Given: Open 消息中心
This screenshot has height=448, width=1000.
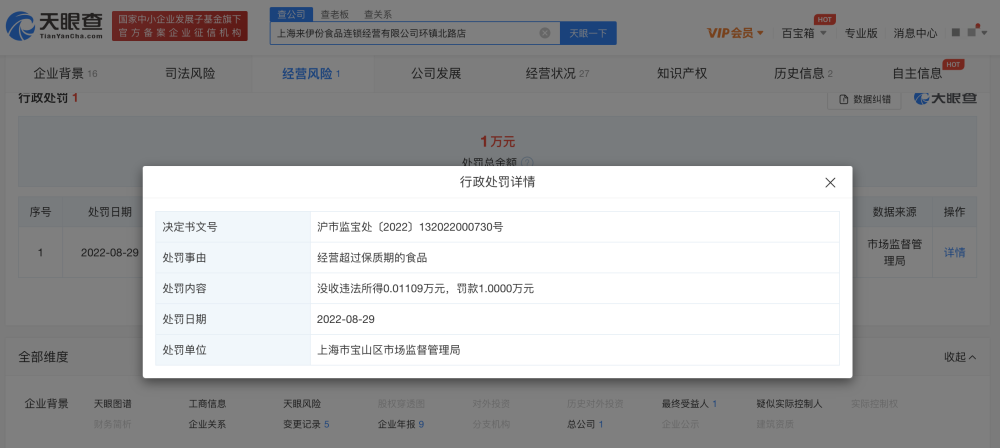Looking at the screenshot, I should (915, 33).
